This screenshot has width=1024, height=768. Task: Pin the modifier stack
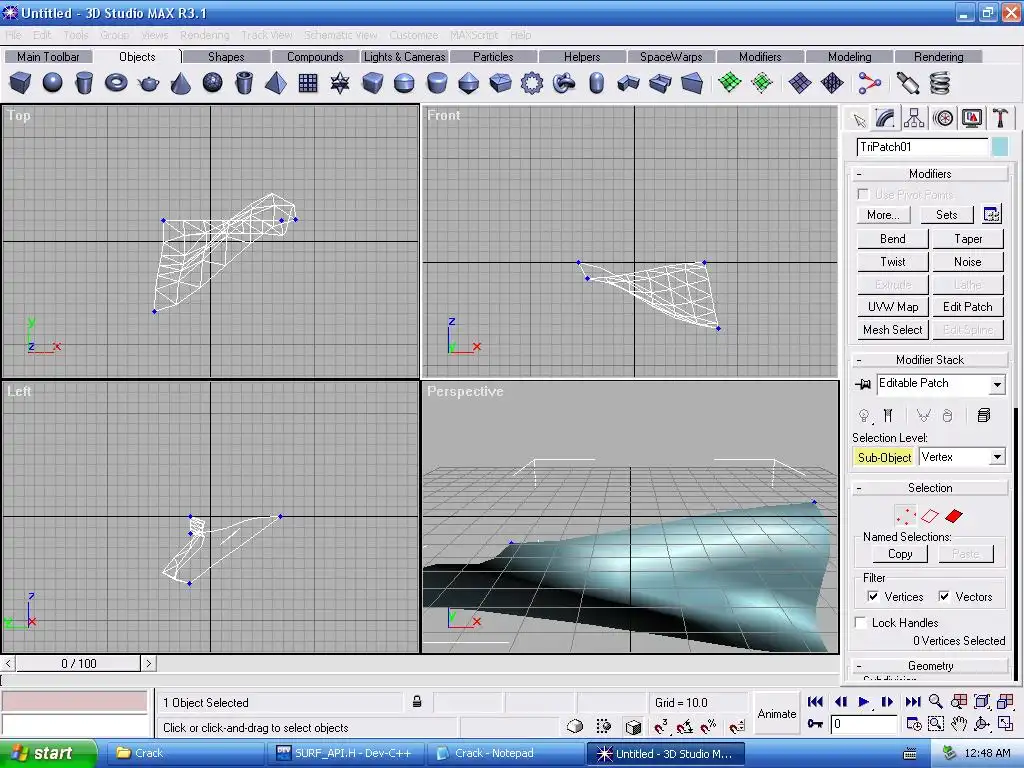(x=863, y=384)
